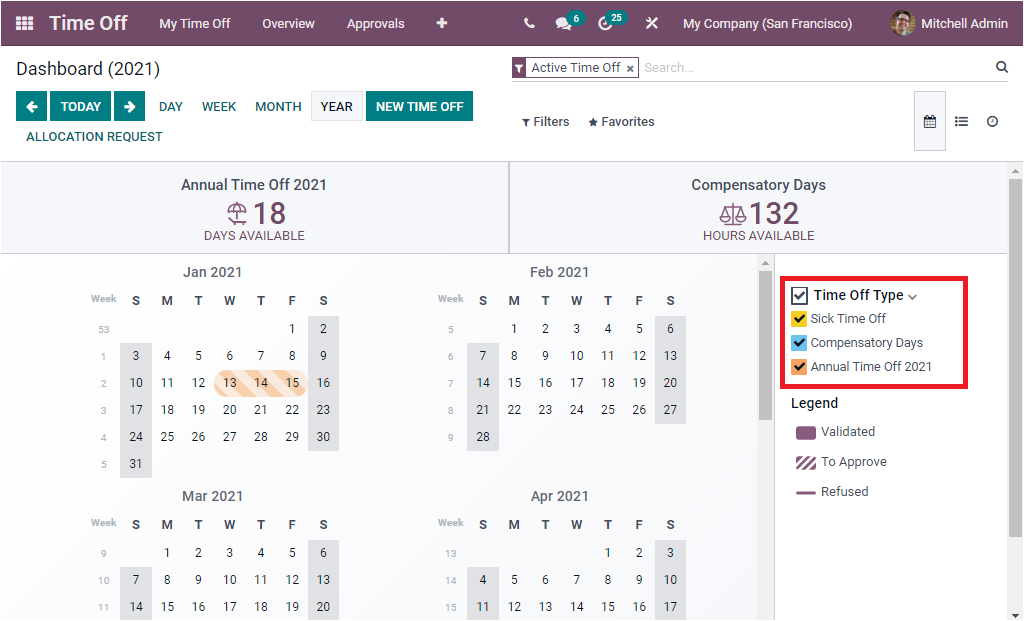Remove the Active Time Off filter tag

(x=630, y=66)
